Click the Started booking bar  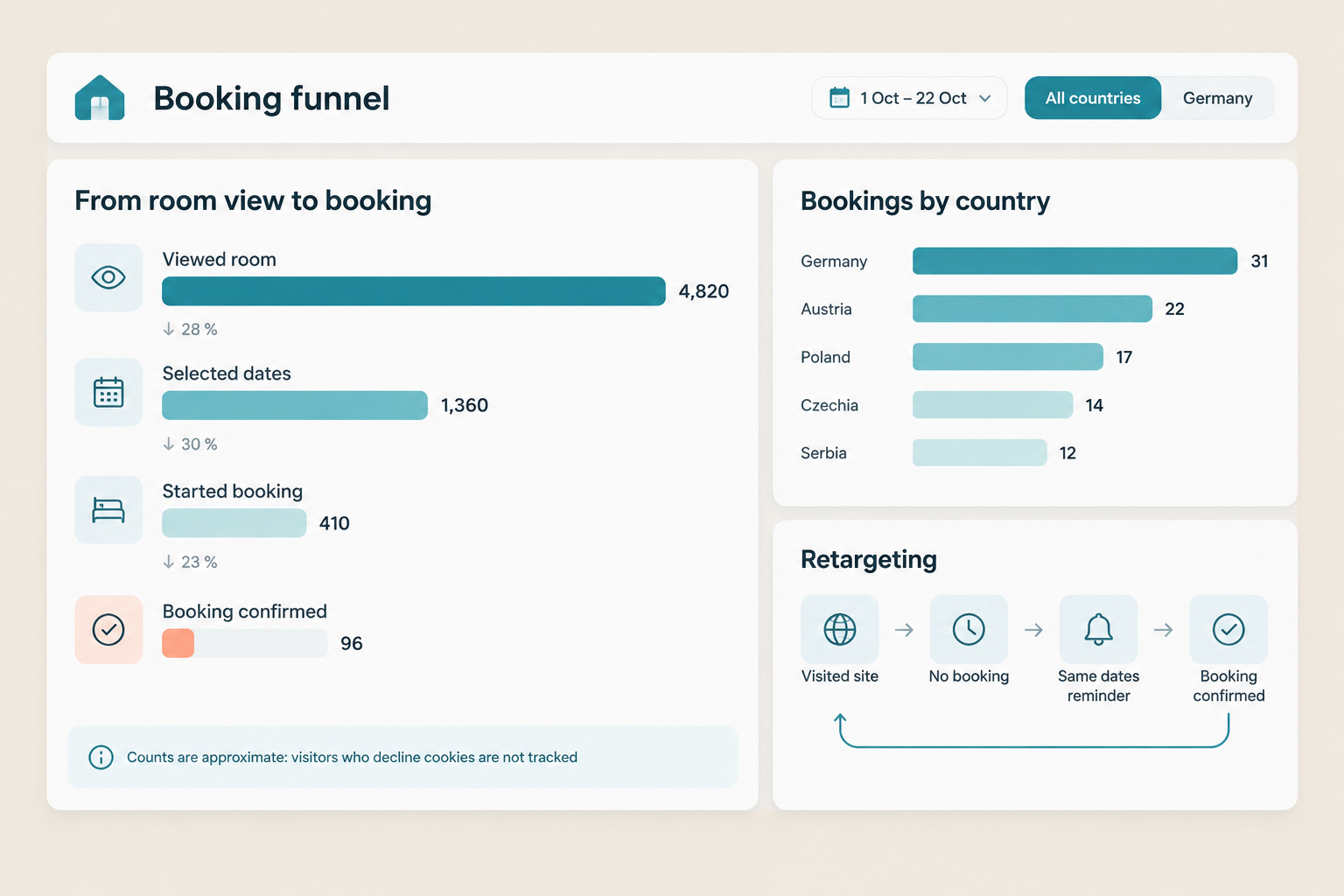[234, 523]
